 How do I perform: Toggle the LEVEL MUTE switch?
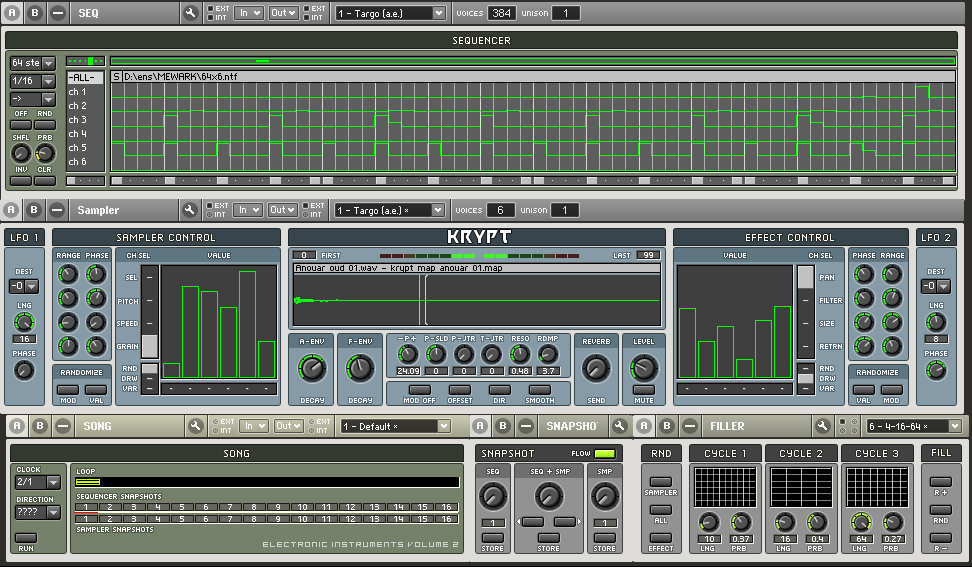coord(643,390)
